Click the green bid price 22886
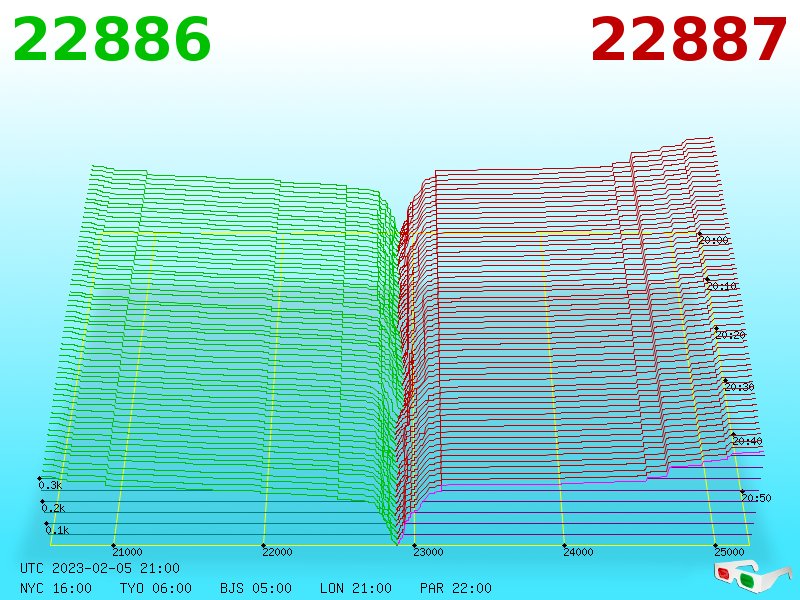This screenshot has height=600, width=800. 112,39
